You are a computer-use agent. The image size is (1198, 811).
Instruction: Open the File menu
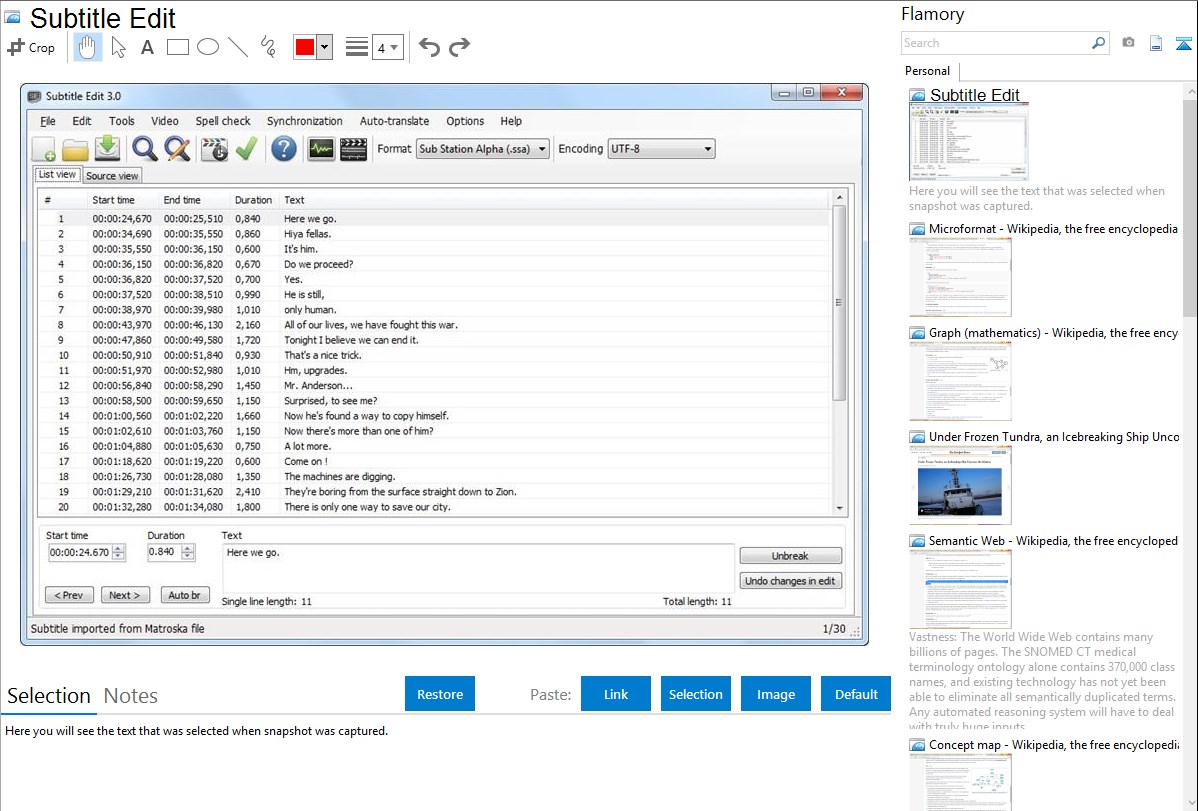click(x=48, y=121)
